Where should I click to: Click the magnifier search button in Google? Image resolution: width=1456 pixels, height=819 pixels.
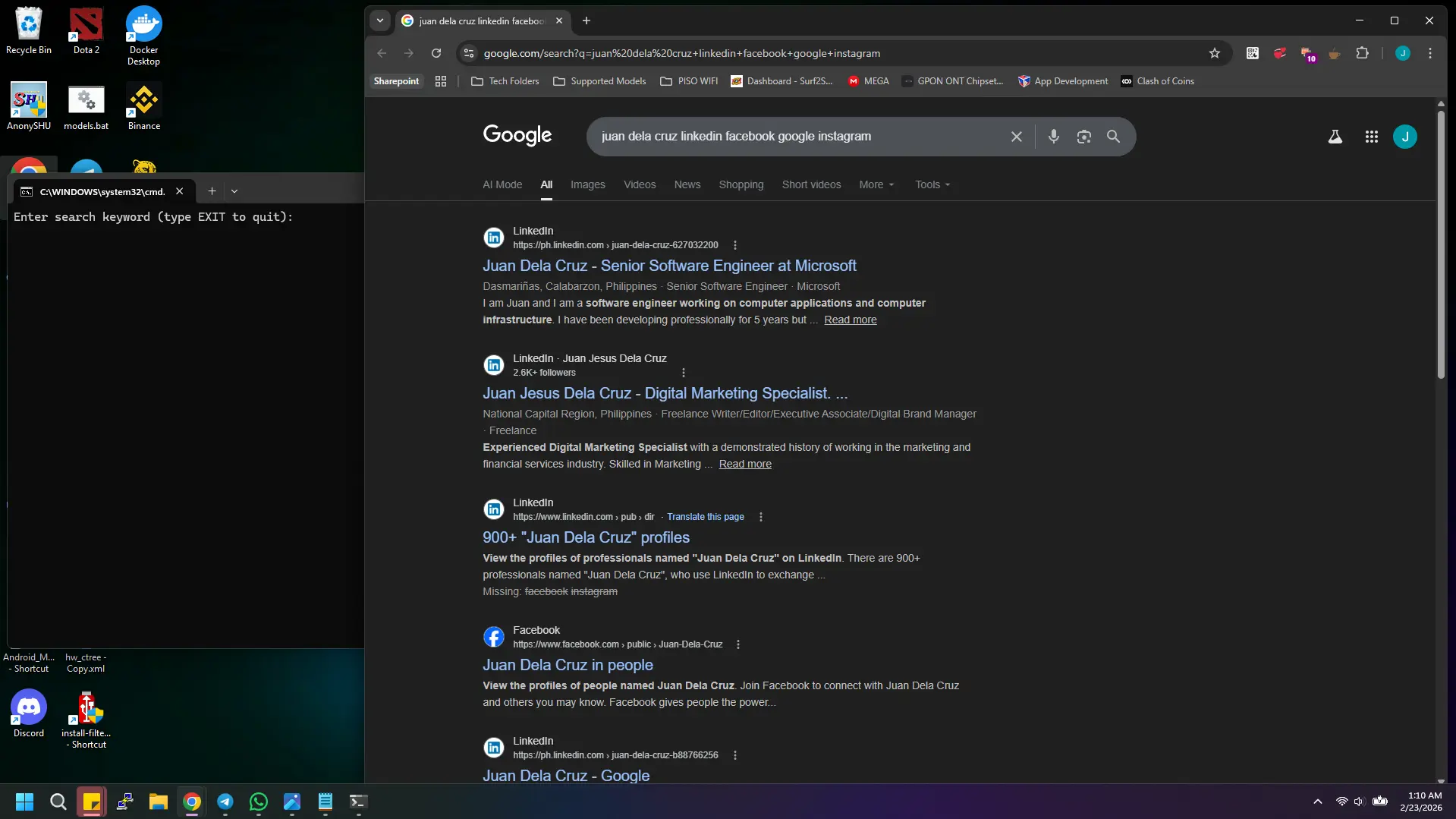click(x=1113, y=137)
